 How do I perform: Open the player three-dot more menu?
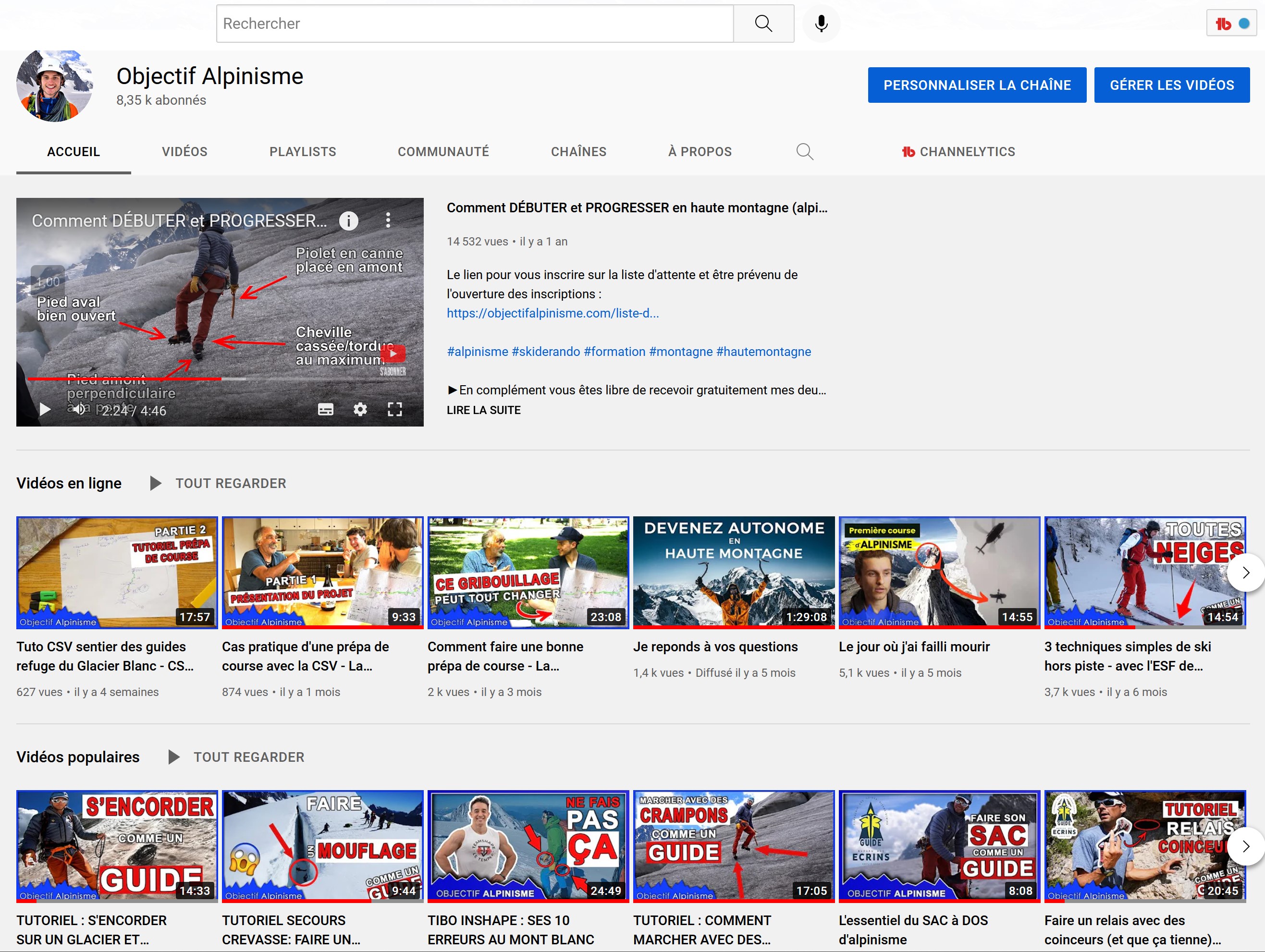click(388, 220)
